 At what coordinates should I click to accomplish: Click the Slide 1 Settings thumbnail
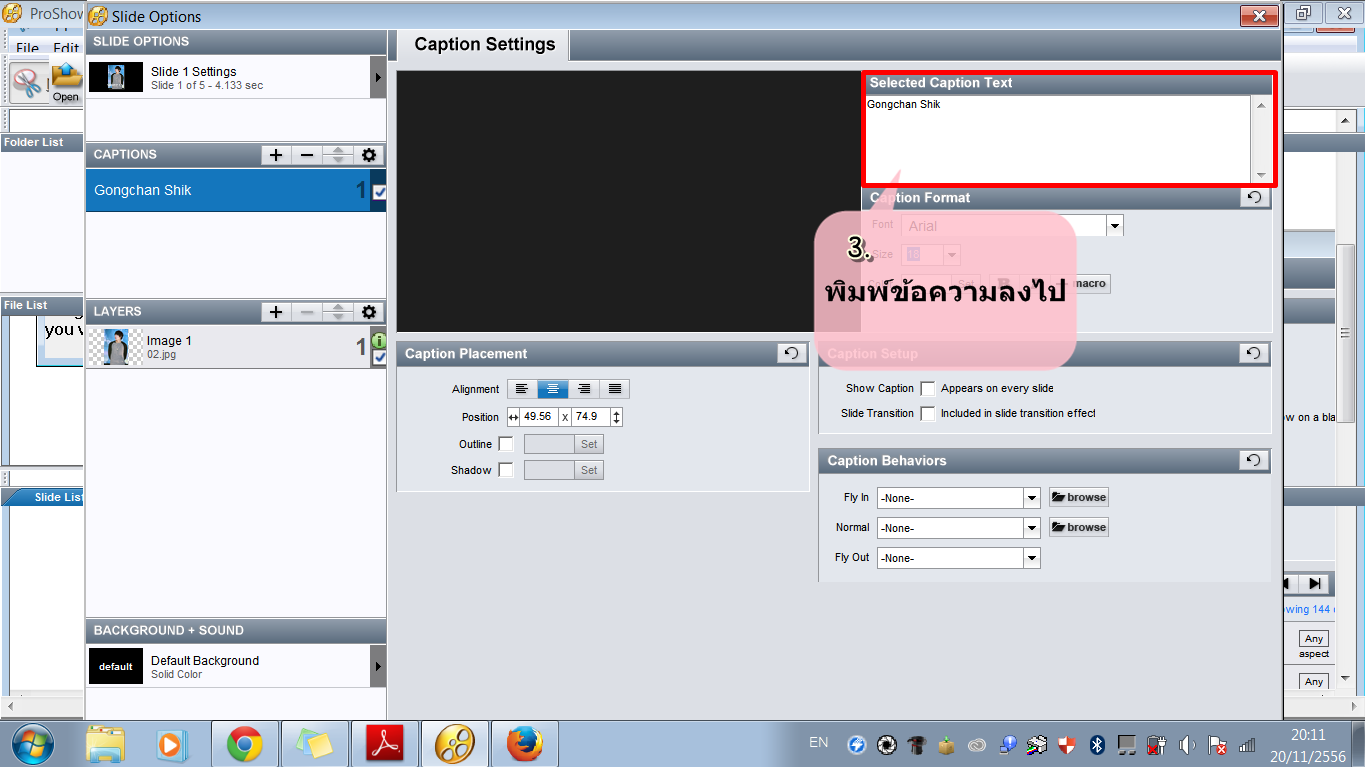point(116,77)
